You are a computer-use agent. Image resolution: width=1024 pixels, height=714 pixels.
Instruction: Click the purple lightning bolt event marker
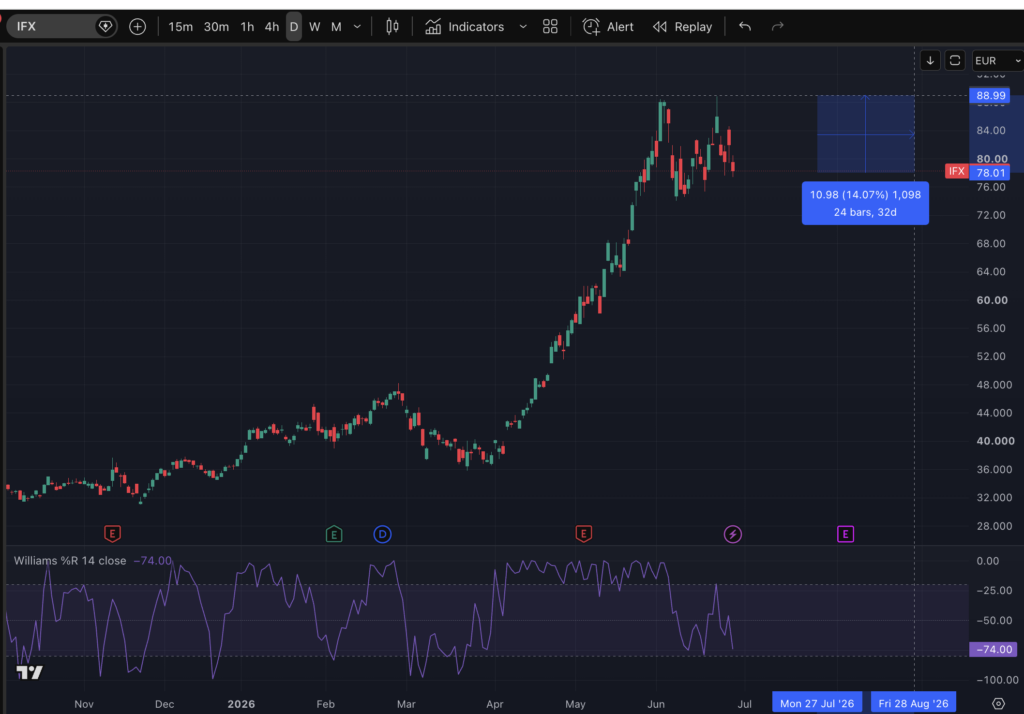click(x=733, y=534)
